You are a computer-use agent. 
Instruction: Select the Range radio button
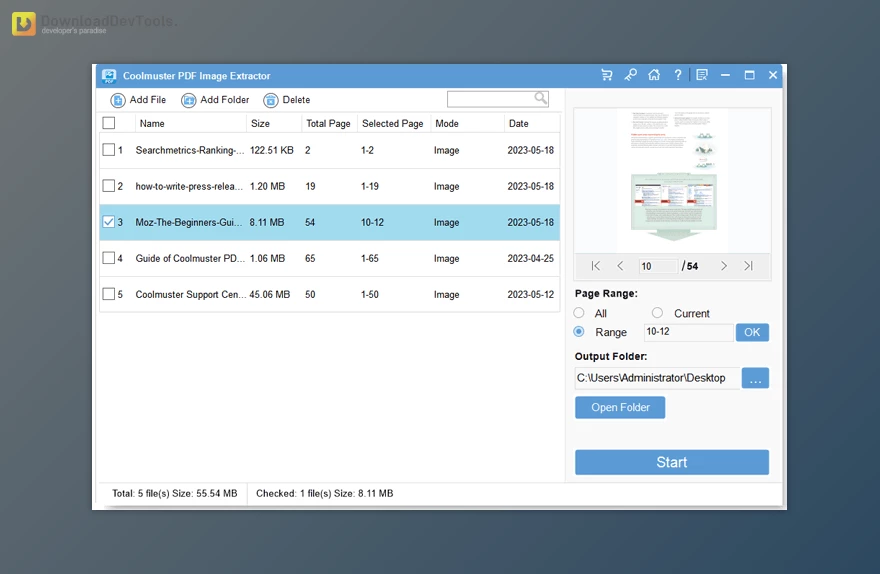pos(579,332)
